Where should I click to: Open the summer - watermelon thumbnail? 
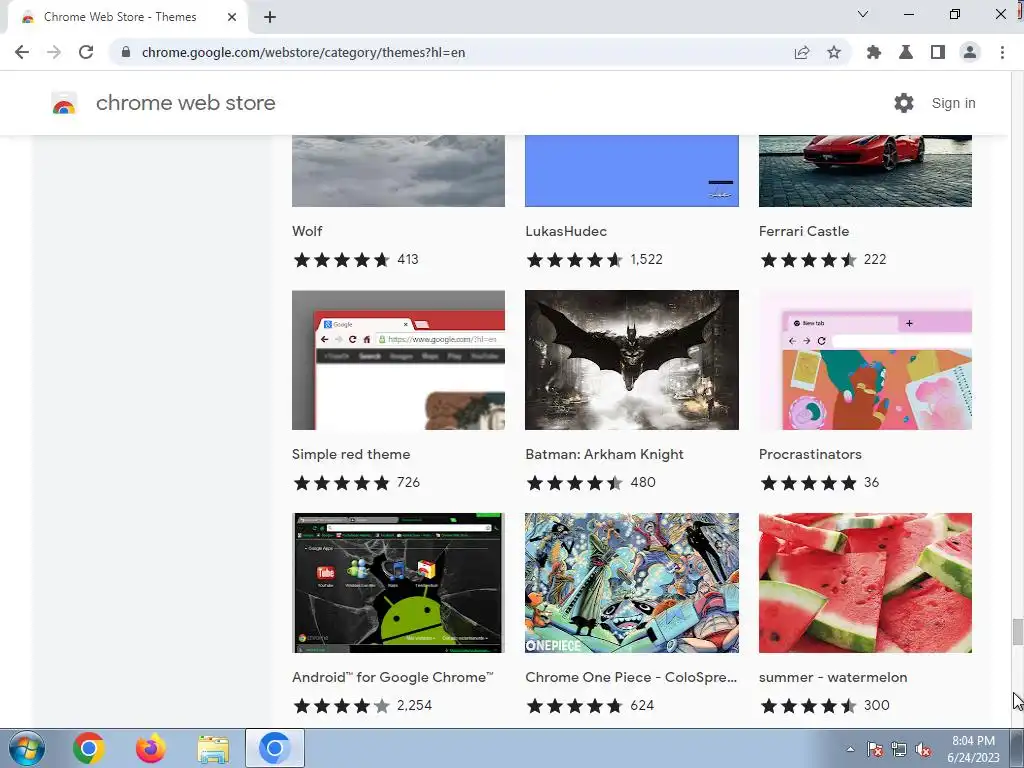coord(865,583)
